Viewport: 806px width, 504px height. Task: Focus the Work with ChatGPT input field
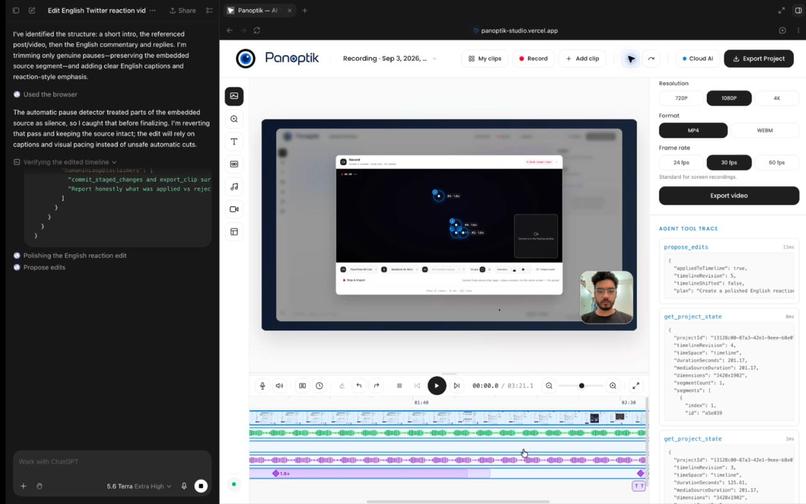(x=112, y=462)
